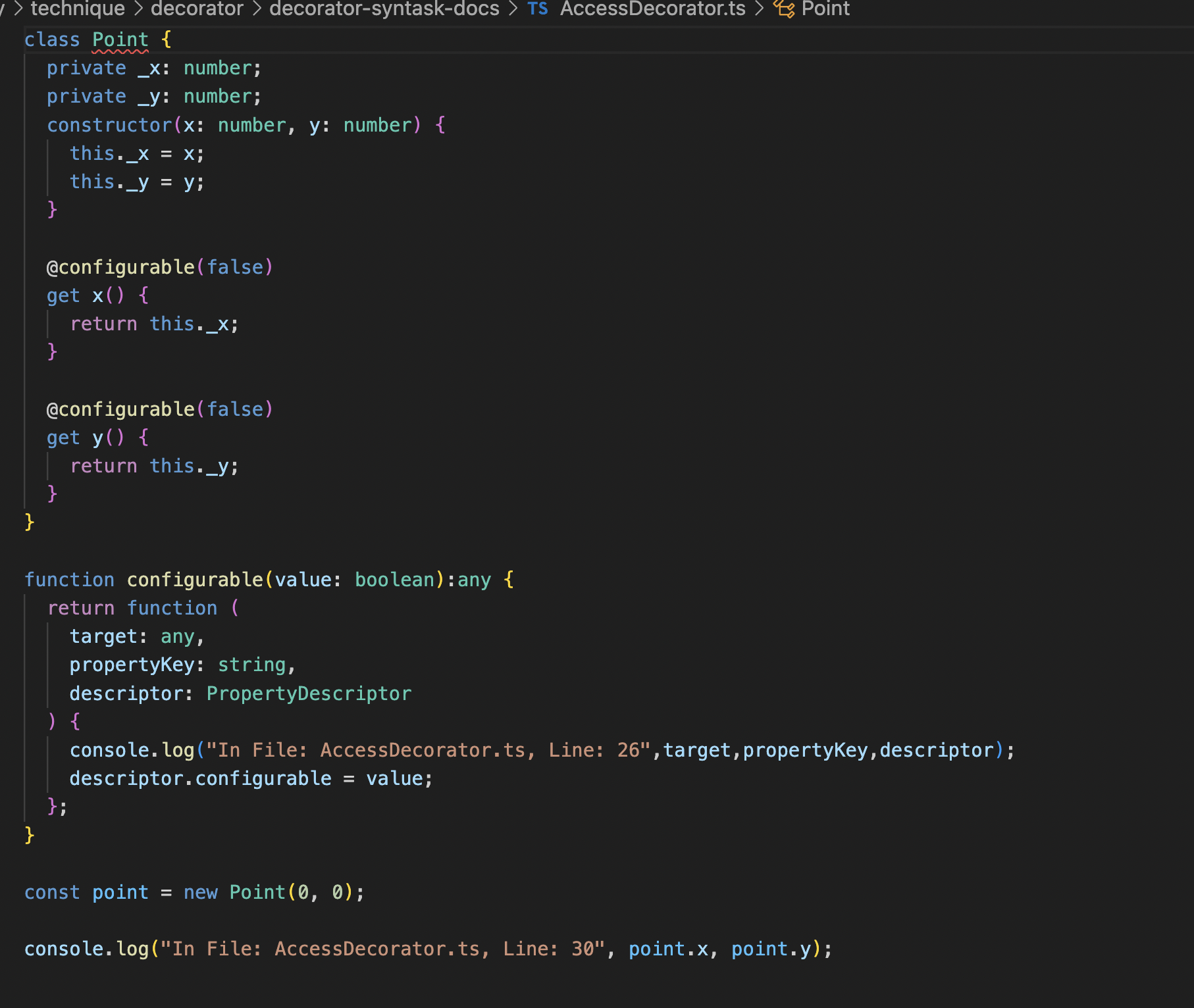Place cursor on 'private _x: number;'
1194x1008 pixels.
[154, 68]
